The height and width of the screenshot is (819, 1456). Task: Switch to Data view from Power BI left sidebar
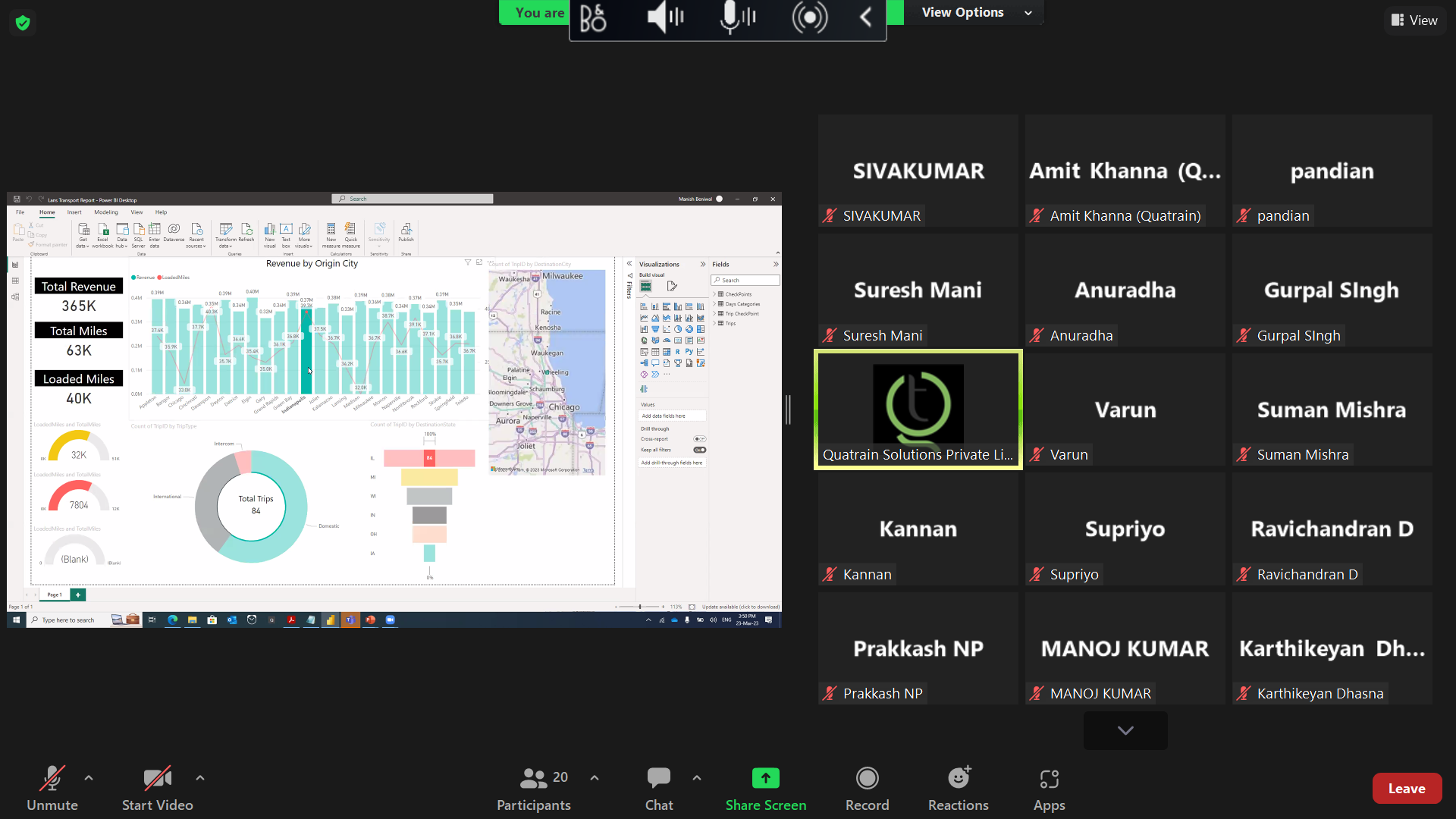pyautogui.click(x=15, y=281)
